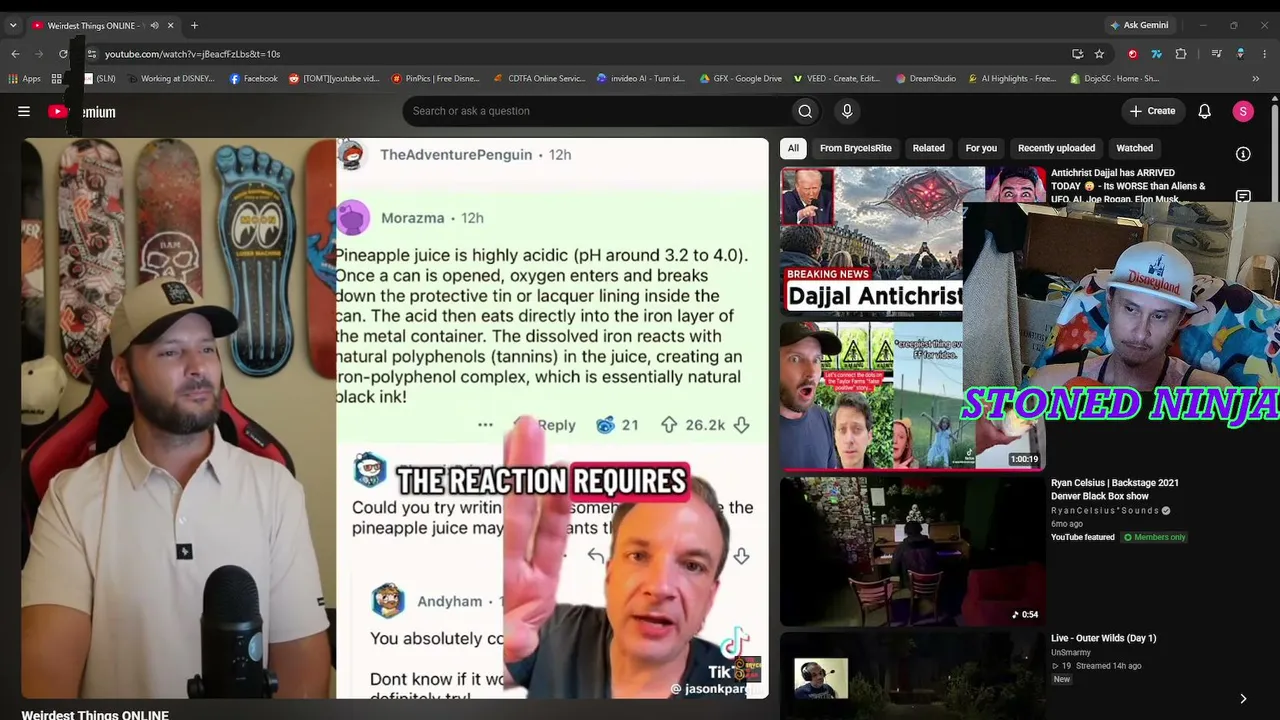Viewport: 1280px width, 720px height.
Task: Open the AI Highlights bookmark
Action: coord(1012,78)
